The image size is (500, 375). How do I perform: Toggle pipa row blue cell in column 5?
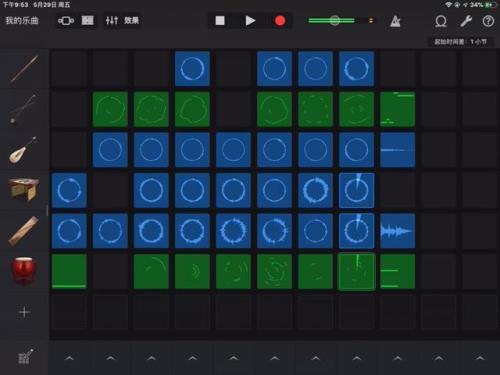[x=233, y=150]
